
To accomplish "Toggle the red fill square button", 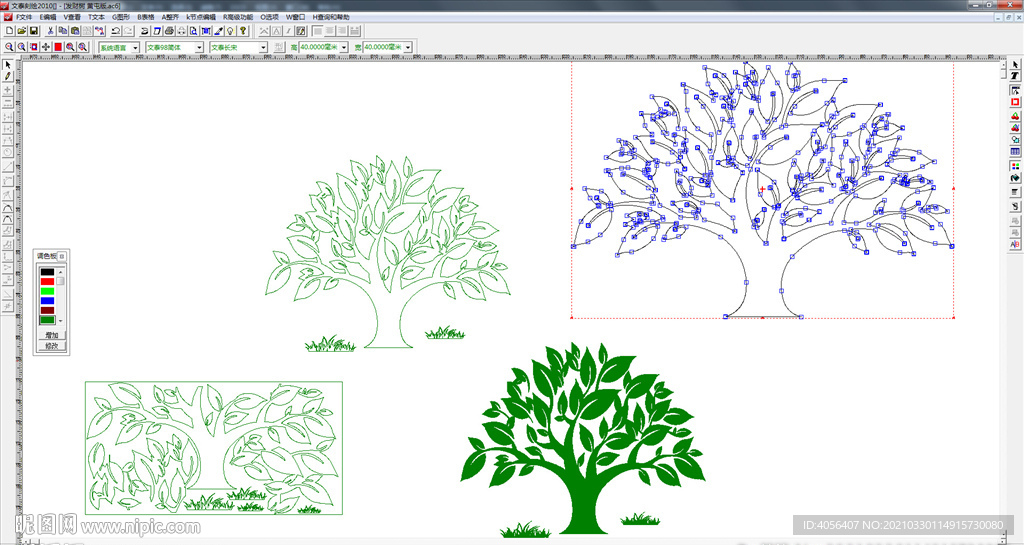I will coord(58,47).
